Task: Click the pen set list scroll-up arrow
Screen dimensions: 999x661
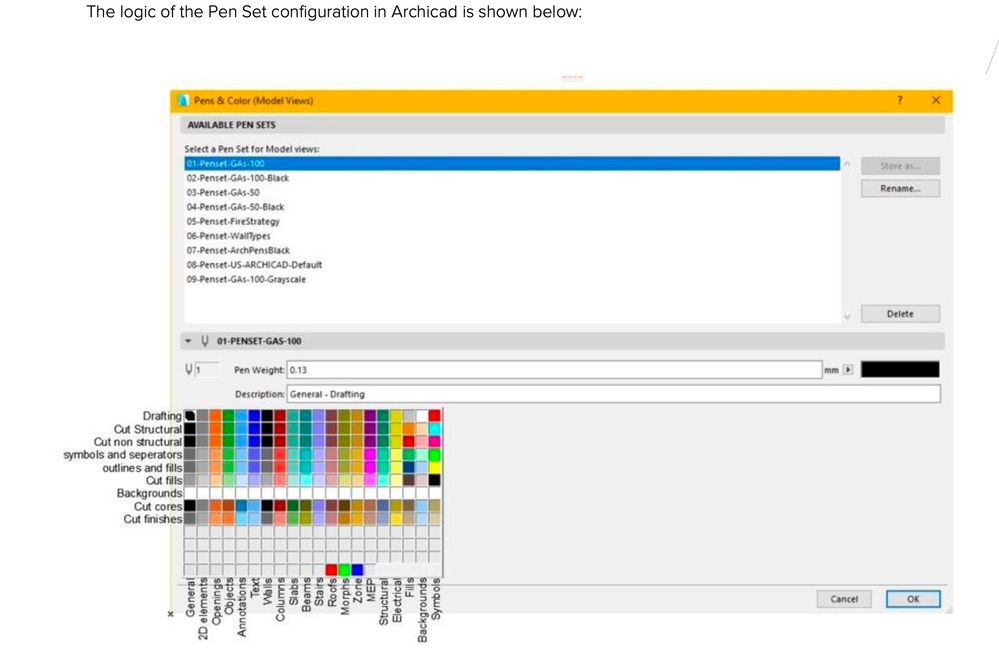Action: (847, 164)
